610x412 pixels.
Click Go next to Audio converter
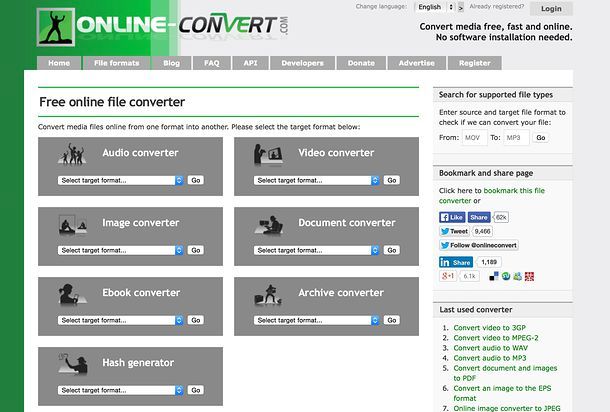(196, 180)
